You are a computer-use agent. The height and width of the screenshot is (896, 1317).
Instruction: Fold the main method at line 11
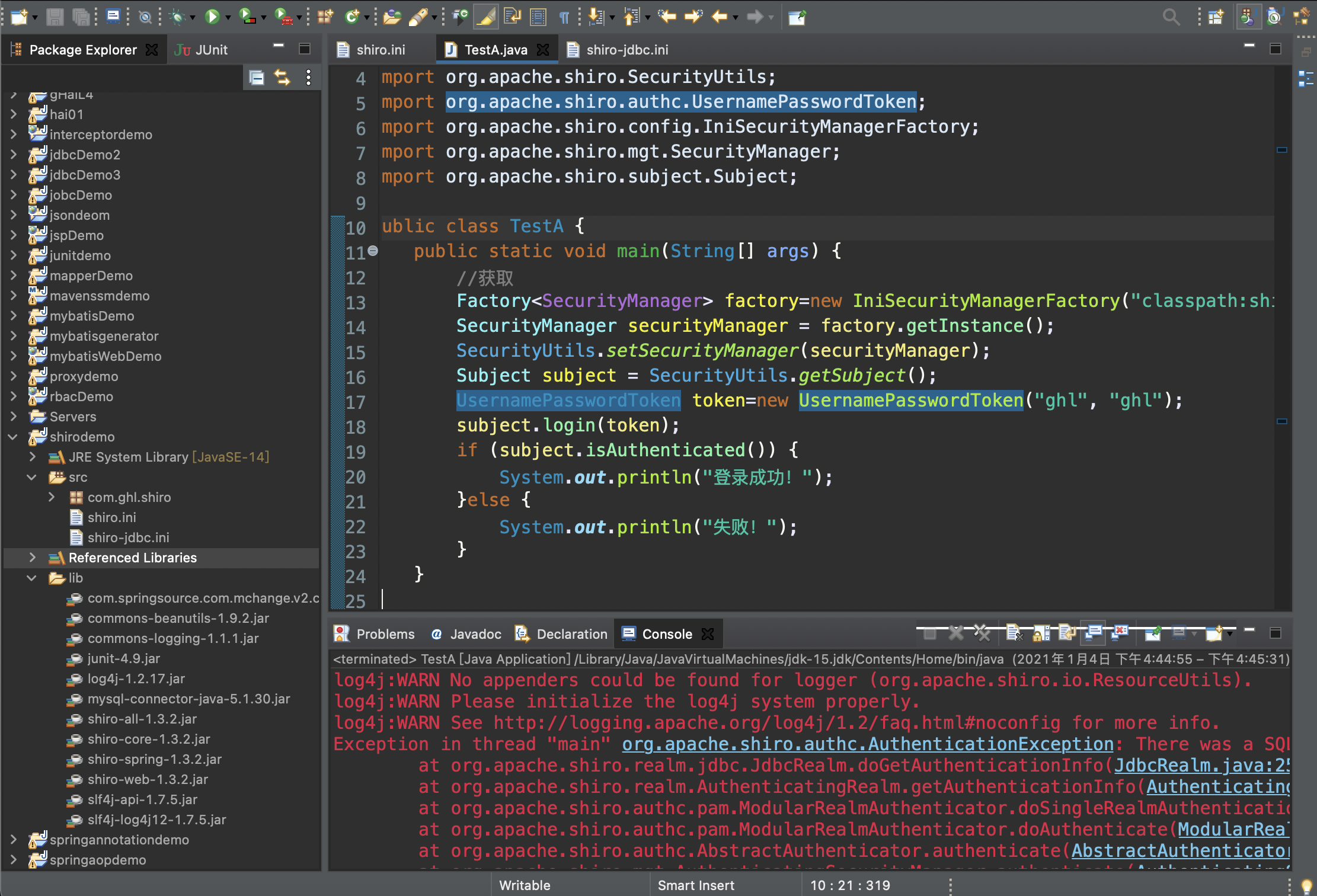[373, 251]
